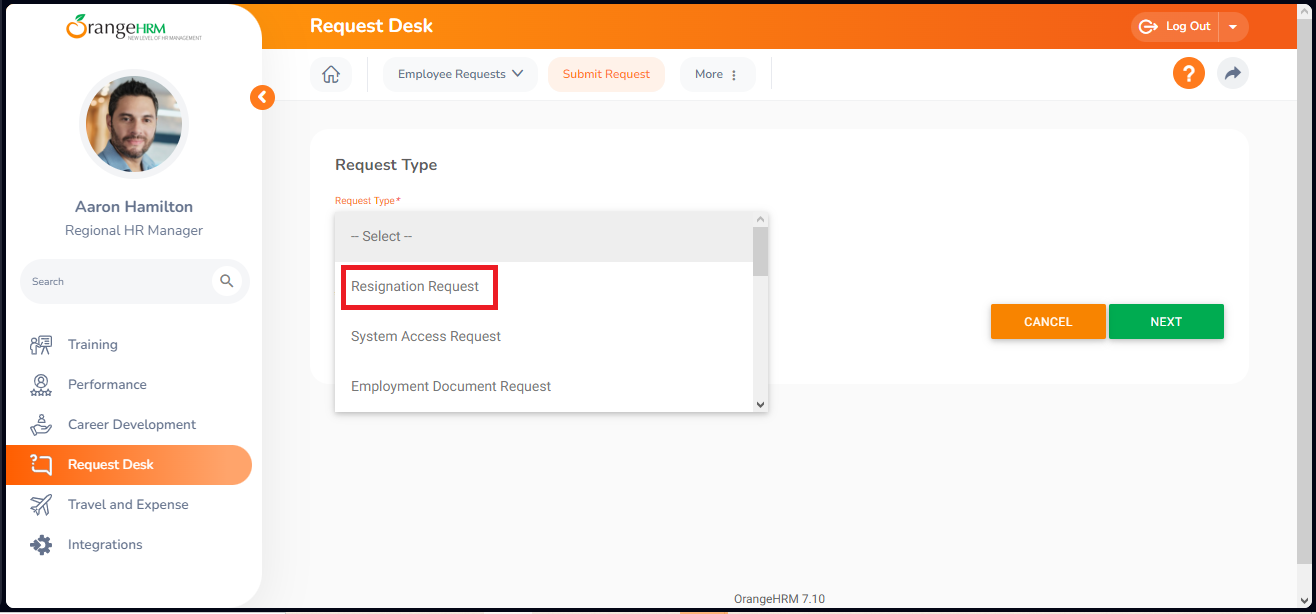1316x614 pixels.
Task: Click the share arrow icon in toolbar
Action: pos(1232,73)
